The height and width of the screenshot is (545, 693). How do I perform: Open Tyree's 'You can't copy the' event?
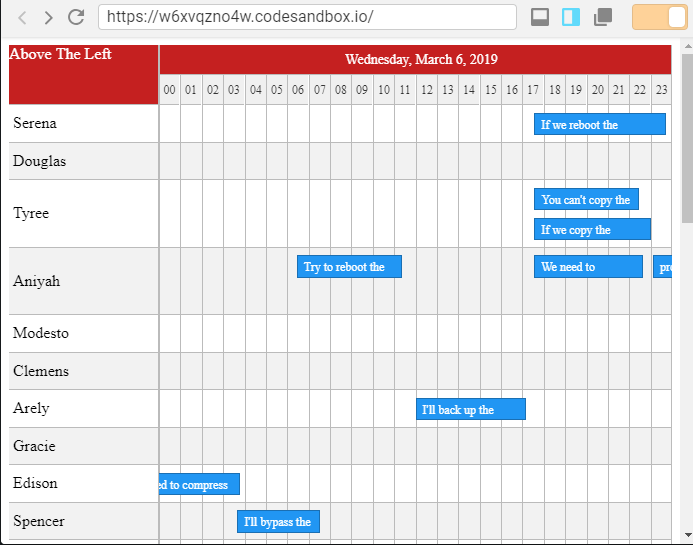click(586, 199)
